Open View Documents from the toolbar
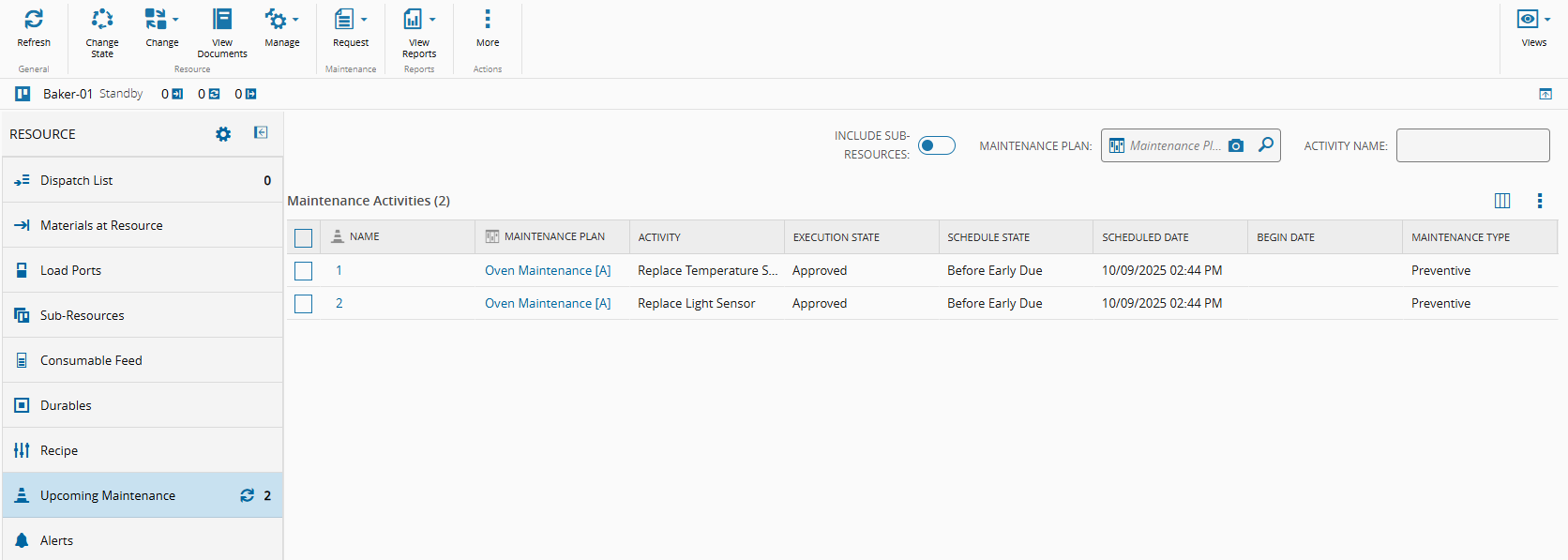1568x560 pixels. (x=222, y=20)
